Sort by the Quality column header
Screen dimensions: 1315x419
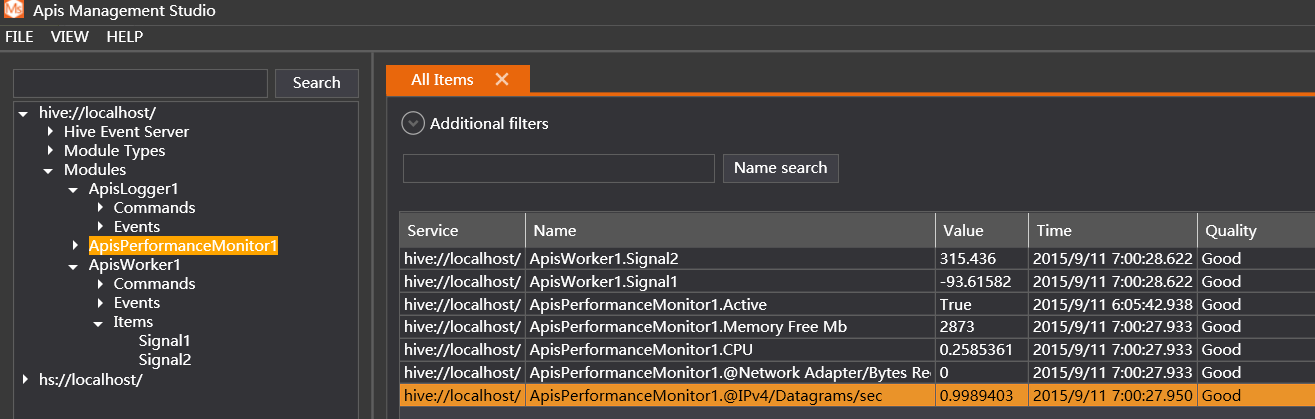pyautogui.click(x=1230, y=231)
